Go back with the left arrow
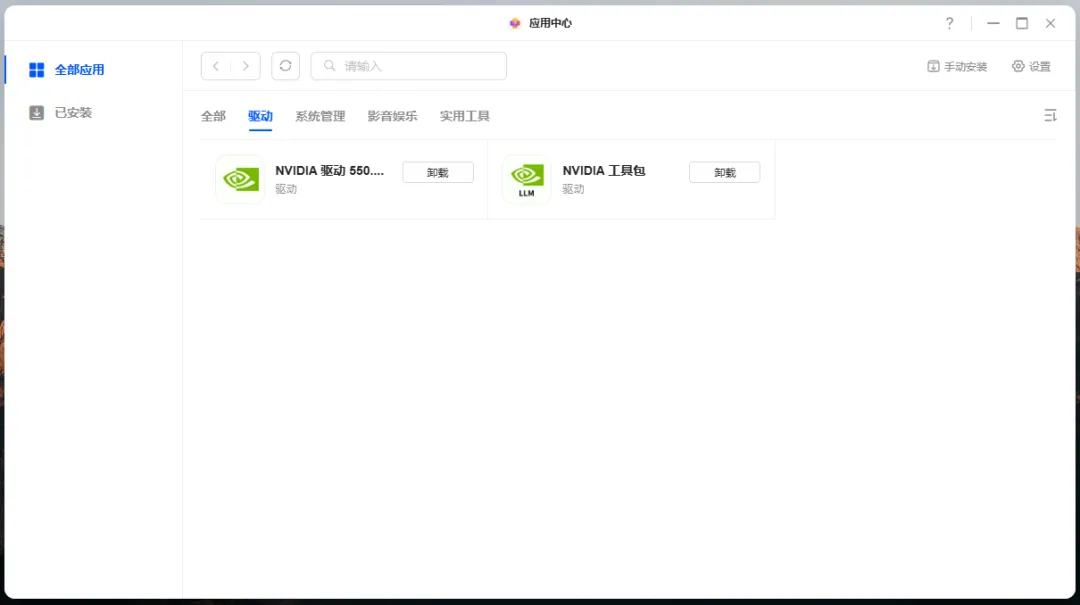Viewport: 1080px width, 605px height. pos(216,66)
